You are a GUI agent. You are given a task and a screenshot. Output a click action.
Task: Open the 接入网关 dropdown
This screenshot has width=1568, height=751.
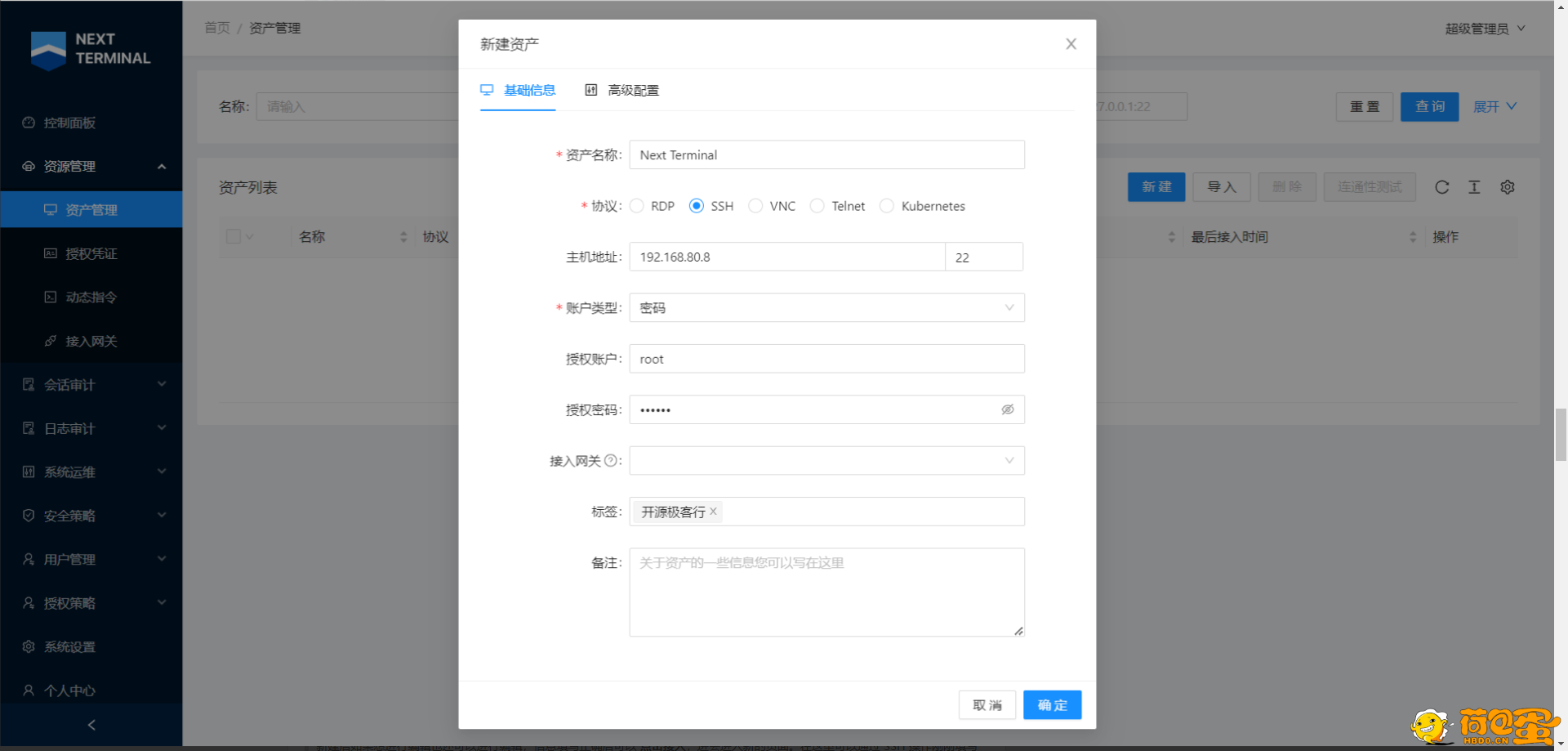pyautogui.click(x=826, y=461)
